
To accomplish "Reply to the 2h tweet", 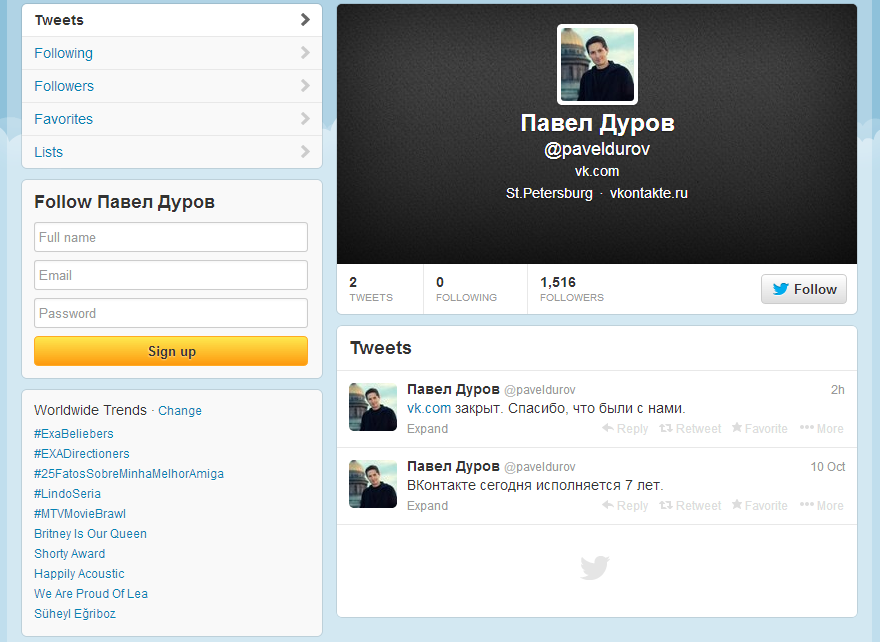I will click(625, 429).
